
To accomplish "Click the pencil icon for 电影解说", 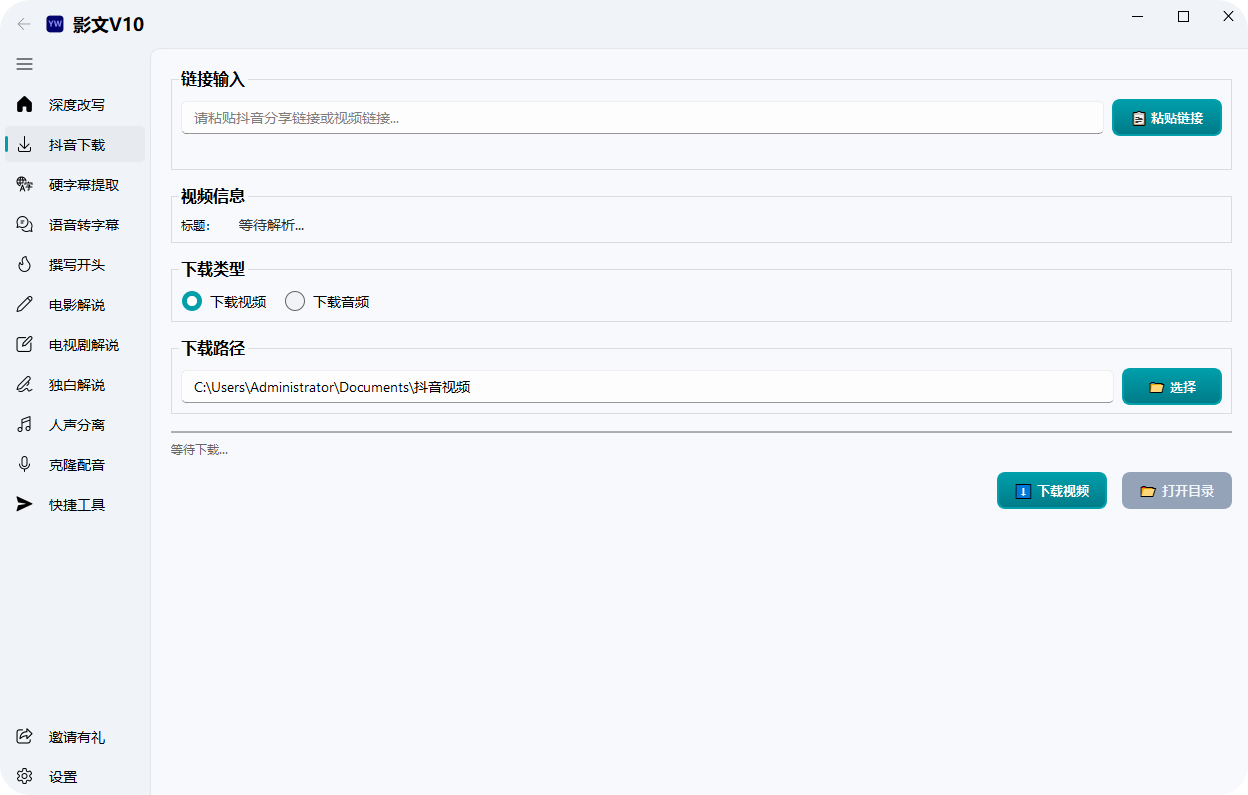I will [25, 305].
